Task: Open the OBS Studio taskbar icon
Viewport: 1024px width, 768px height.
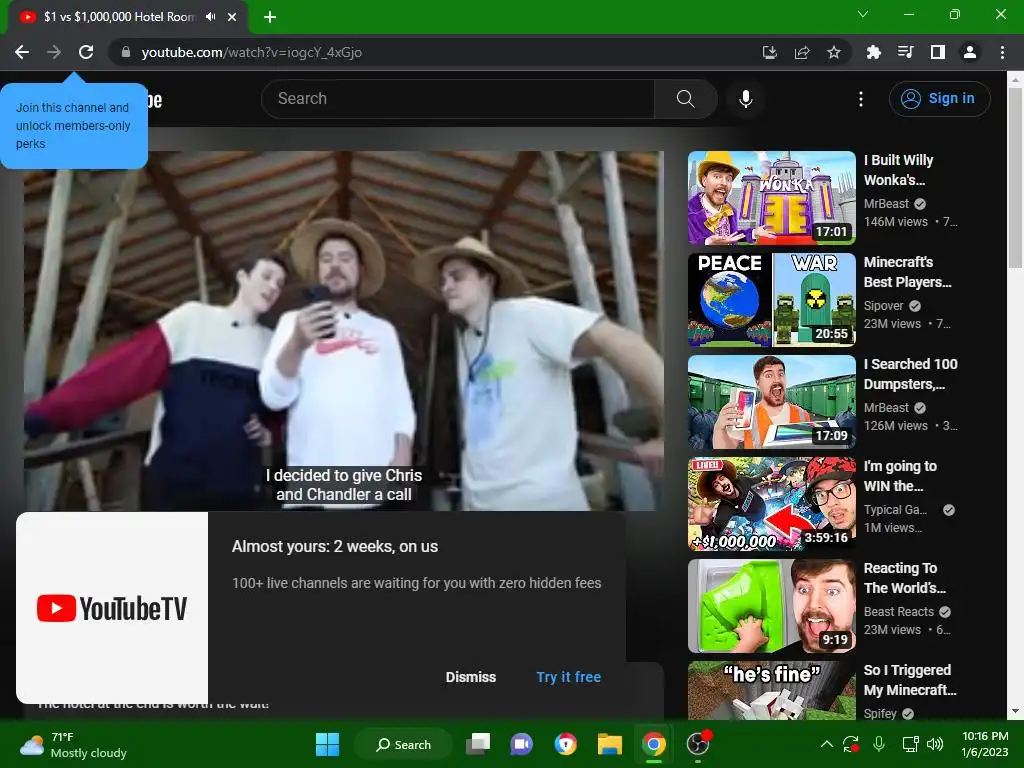Action: pyautogui.click(x=697, y=744)
